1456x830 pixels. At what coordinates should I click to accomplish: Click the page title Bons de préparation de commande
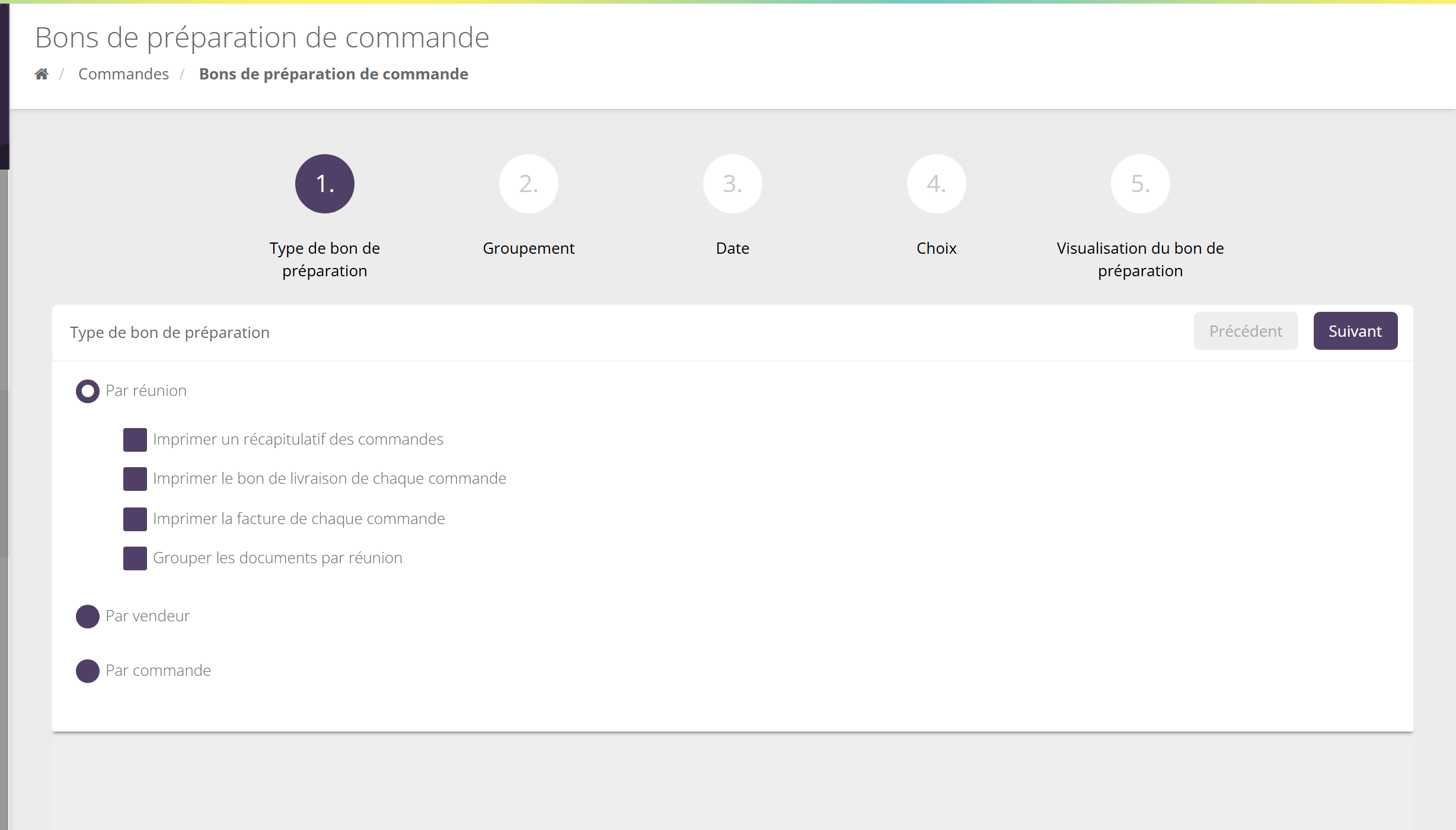(262, 37)
